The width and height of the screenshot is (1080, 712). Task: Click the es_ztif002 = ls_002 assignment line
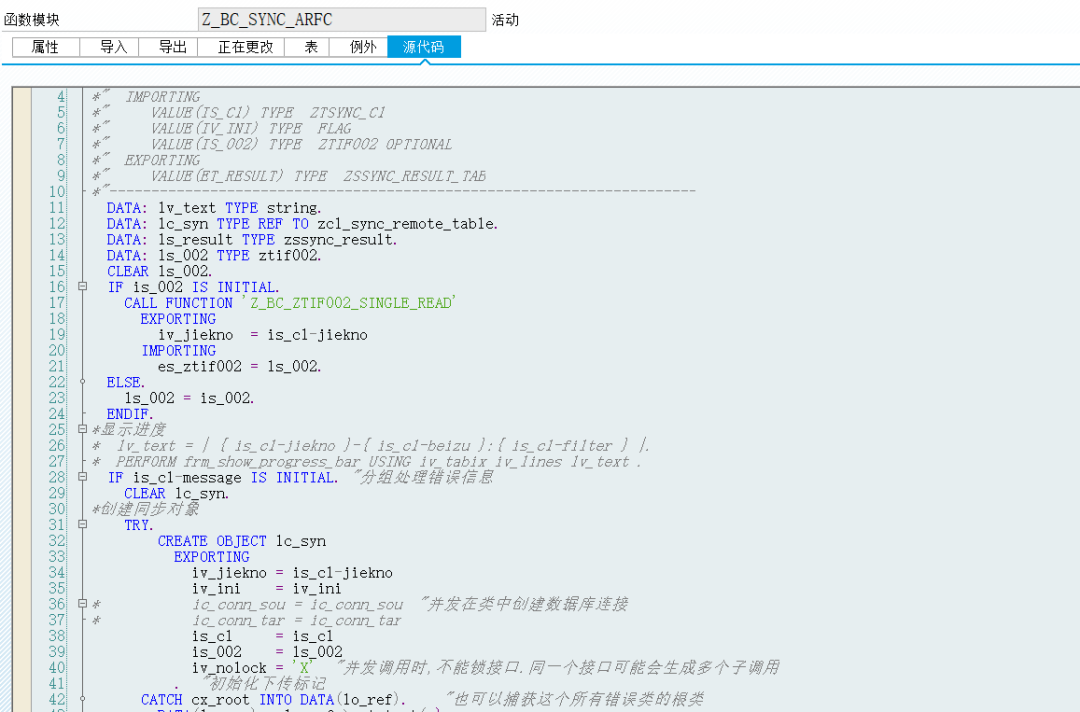pos(240,366)
